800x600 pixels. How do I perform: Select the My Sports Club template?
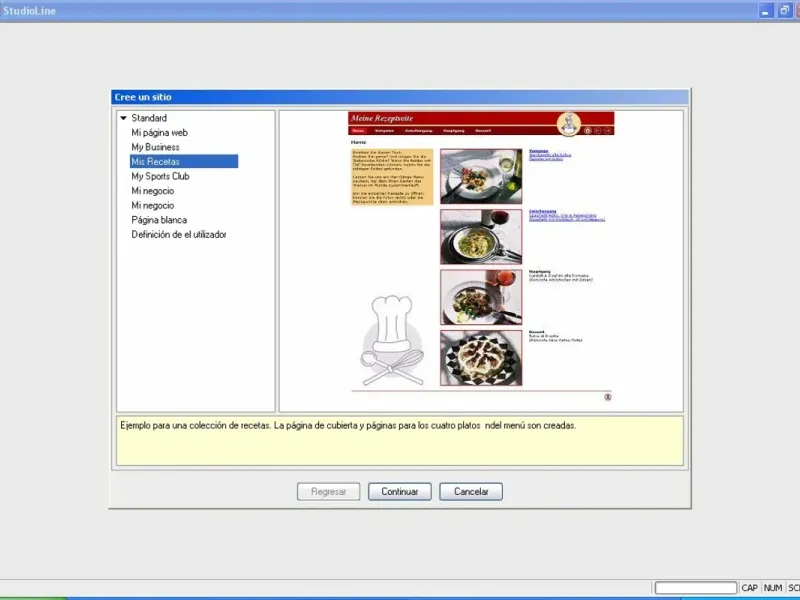(160, 176)
